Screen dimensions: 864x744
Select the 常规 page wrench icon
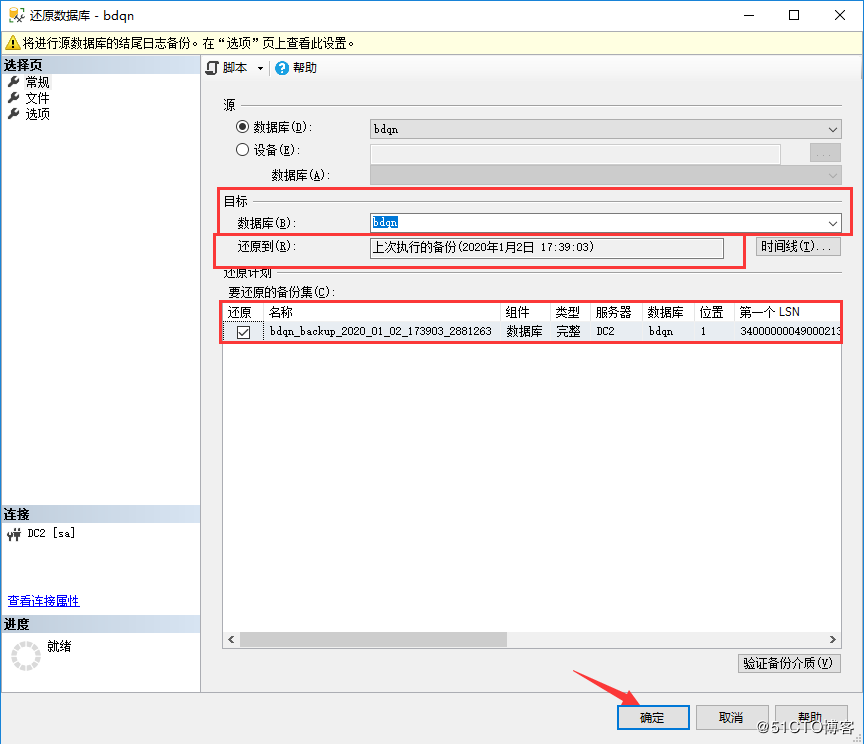point(14,82)
